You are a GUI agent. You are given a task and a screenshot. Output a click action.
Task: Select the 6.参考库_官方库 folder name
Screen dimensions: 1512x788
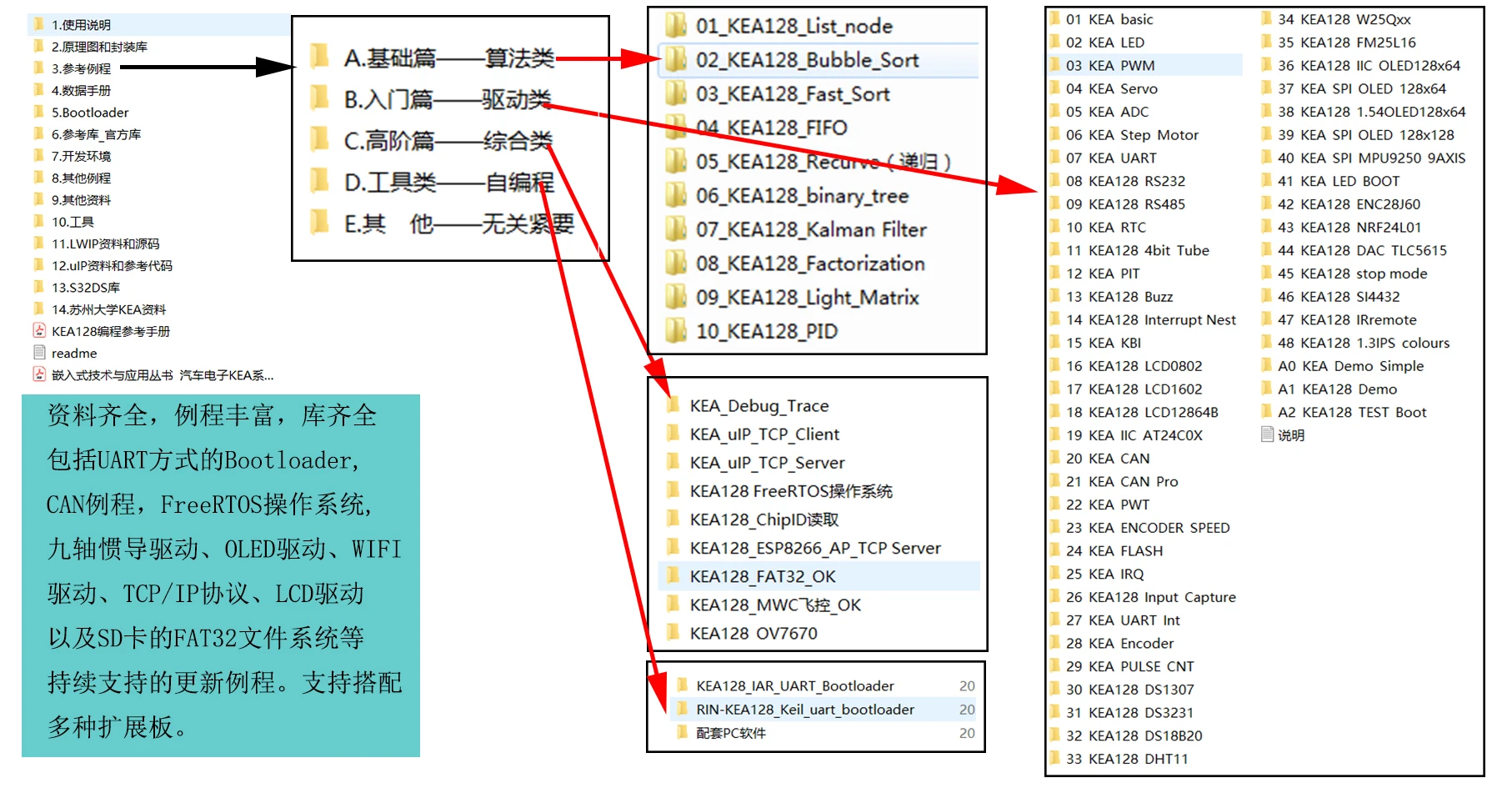pyautogui.click(x=96, y=134)
